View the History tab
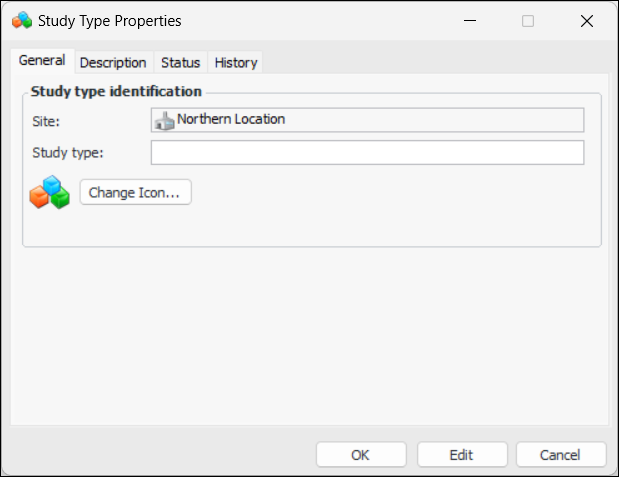The image size is (619, 477). 236,62
